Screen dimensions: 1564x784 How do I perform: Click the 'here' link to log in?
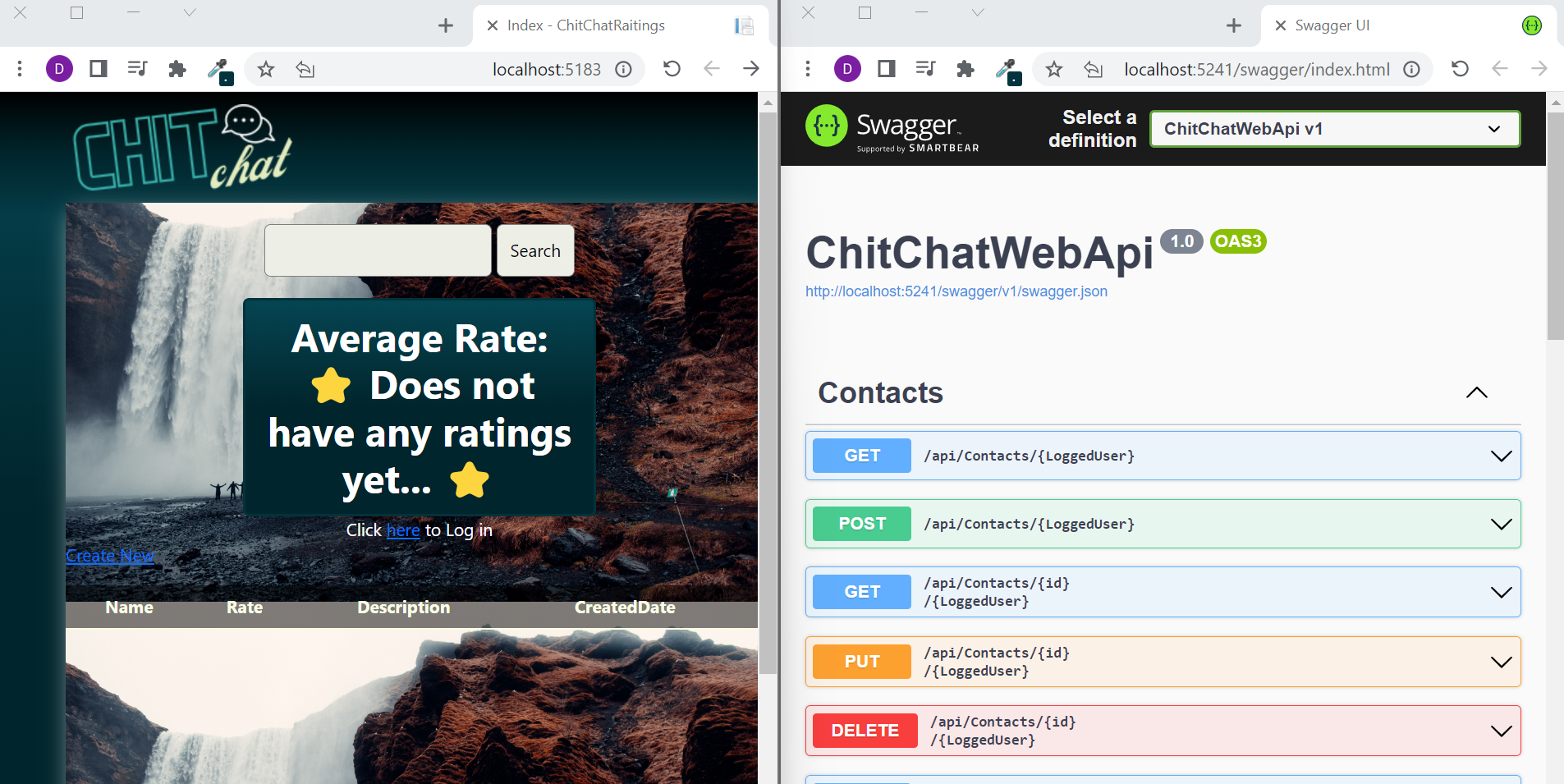[403, 530]
